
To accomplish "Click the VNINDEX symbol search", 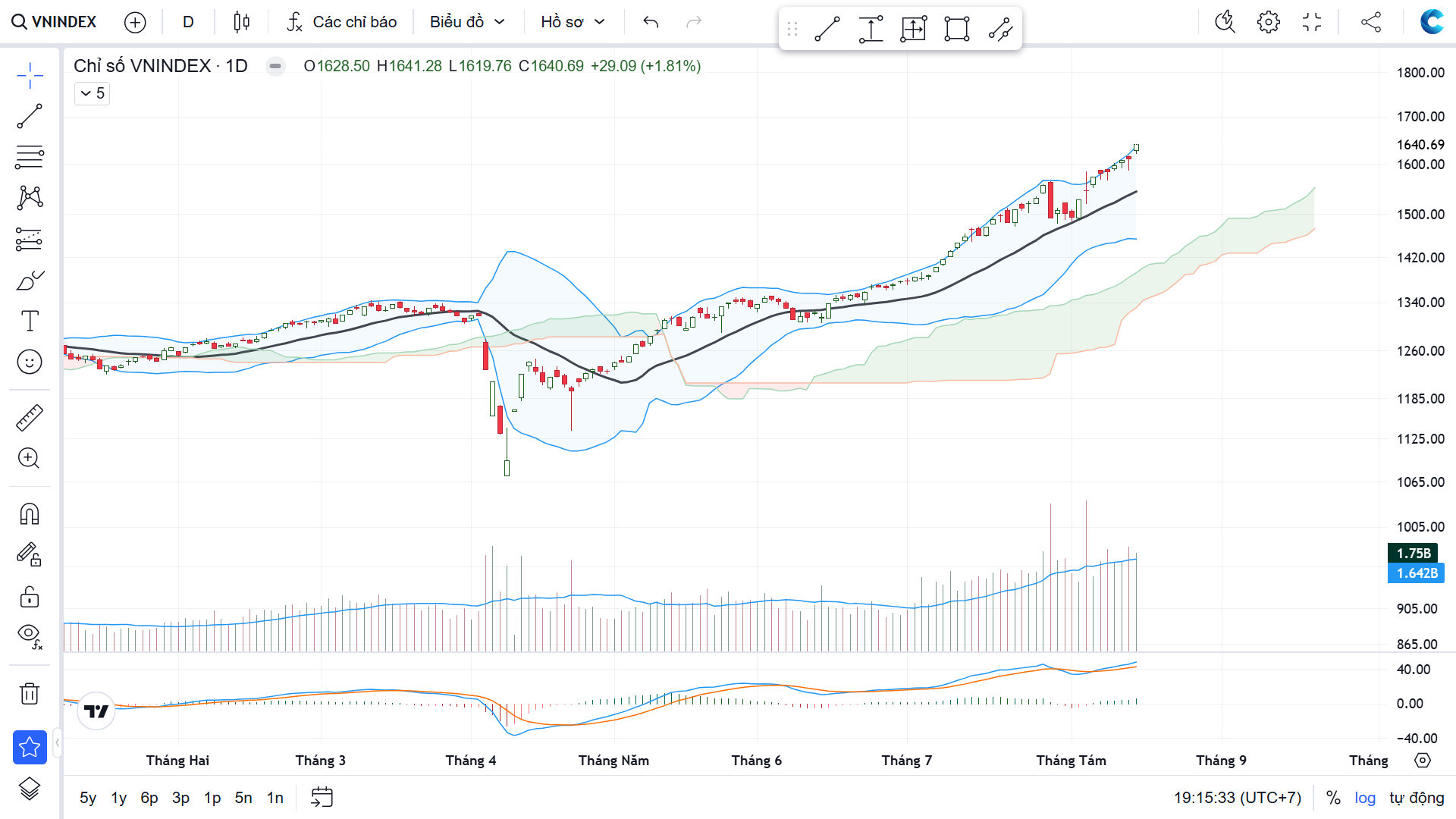I will (x=55, y=22).
